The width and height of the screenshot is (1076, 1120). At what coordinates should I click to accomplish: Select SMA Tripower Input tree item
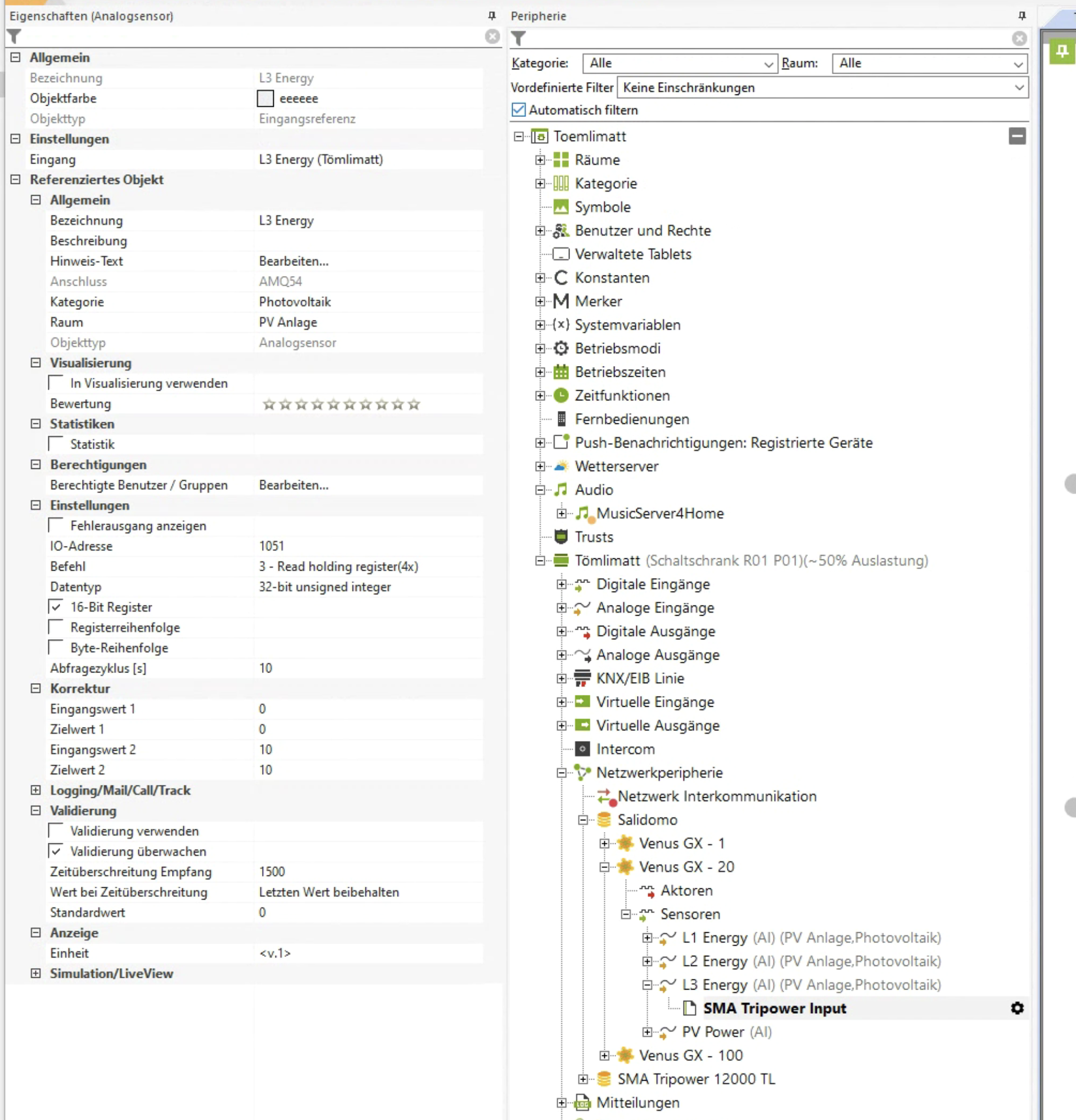pos(774,1009)
